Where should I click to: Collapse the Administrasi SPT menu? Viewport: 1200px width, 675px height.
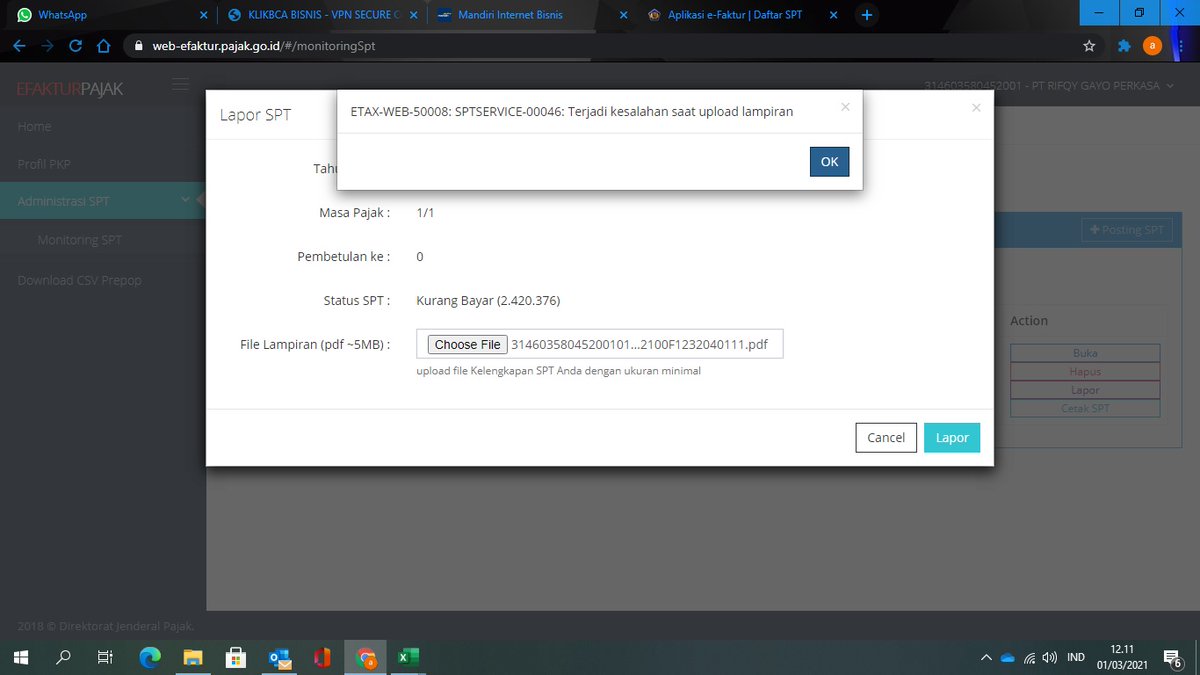[x=103, y=201]
